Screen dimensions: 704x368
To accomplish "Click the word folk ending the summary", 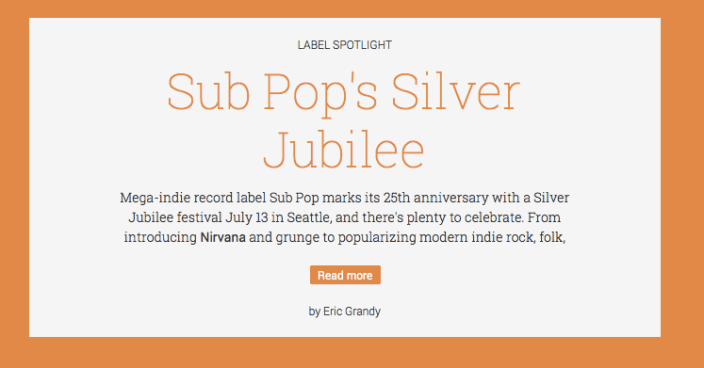I will (552, 237).
